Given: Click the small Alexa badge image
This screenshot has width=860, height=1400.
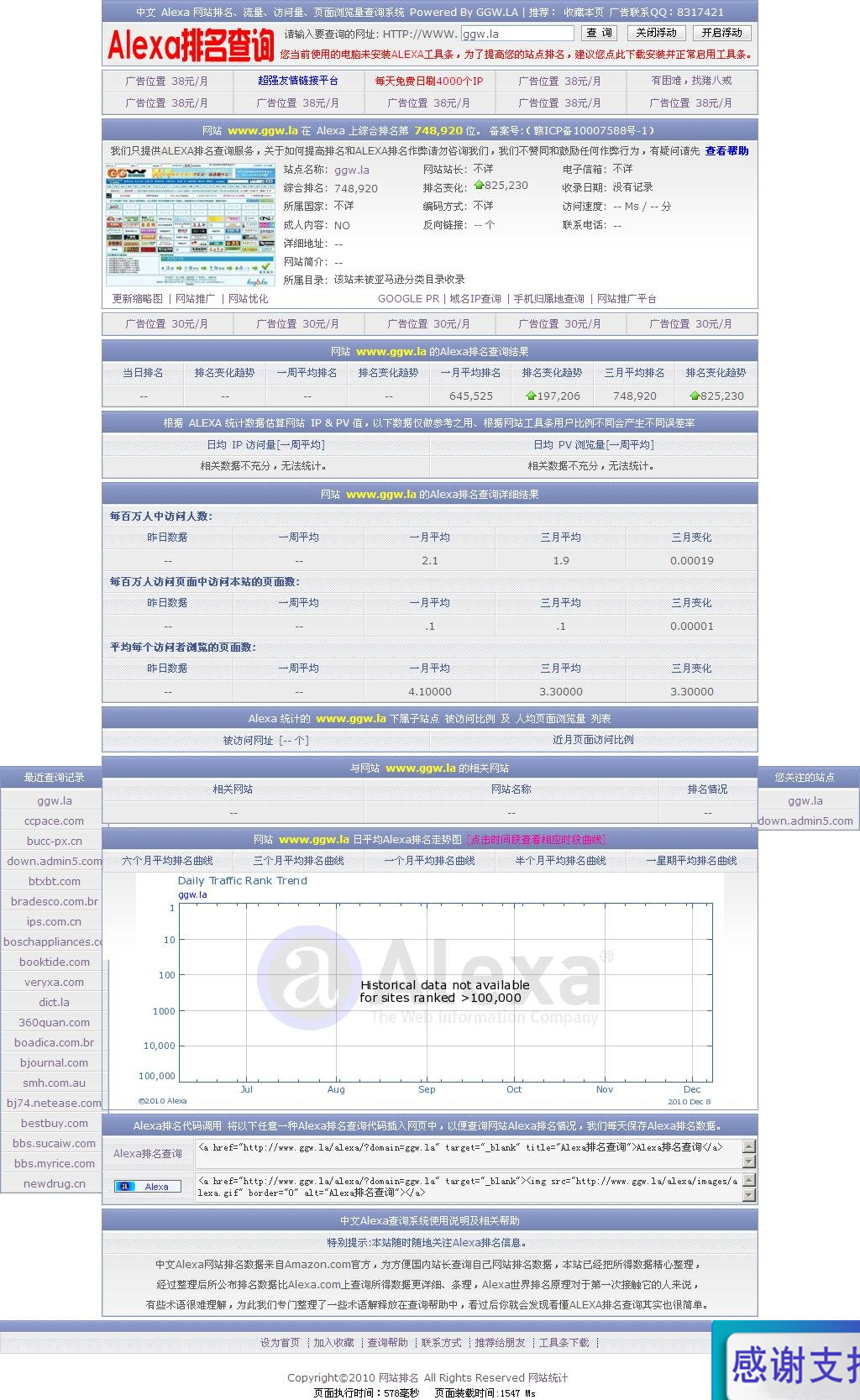Looking at the screenshot, I should [x=148, y=1186].
